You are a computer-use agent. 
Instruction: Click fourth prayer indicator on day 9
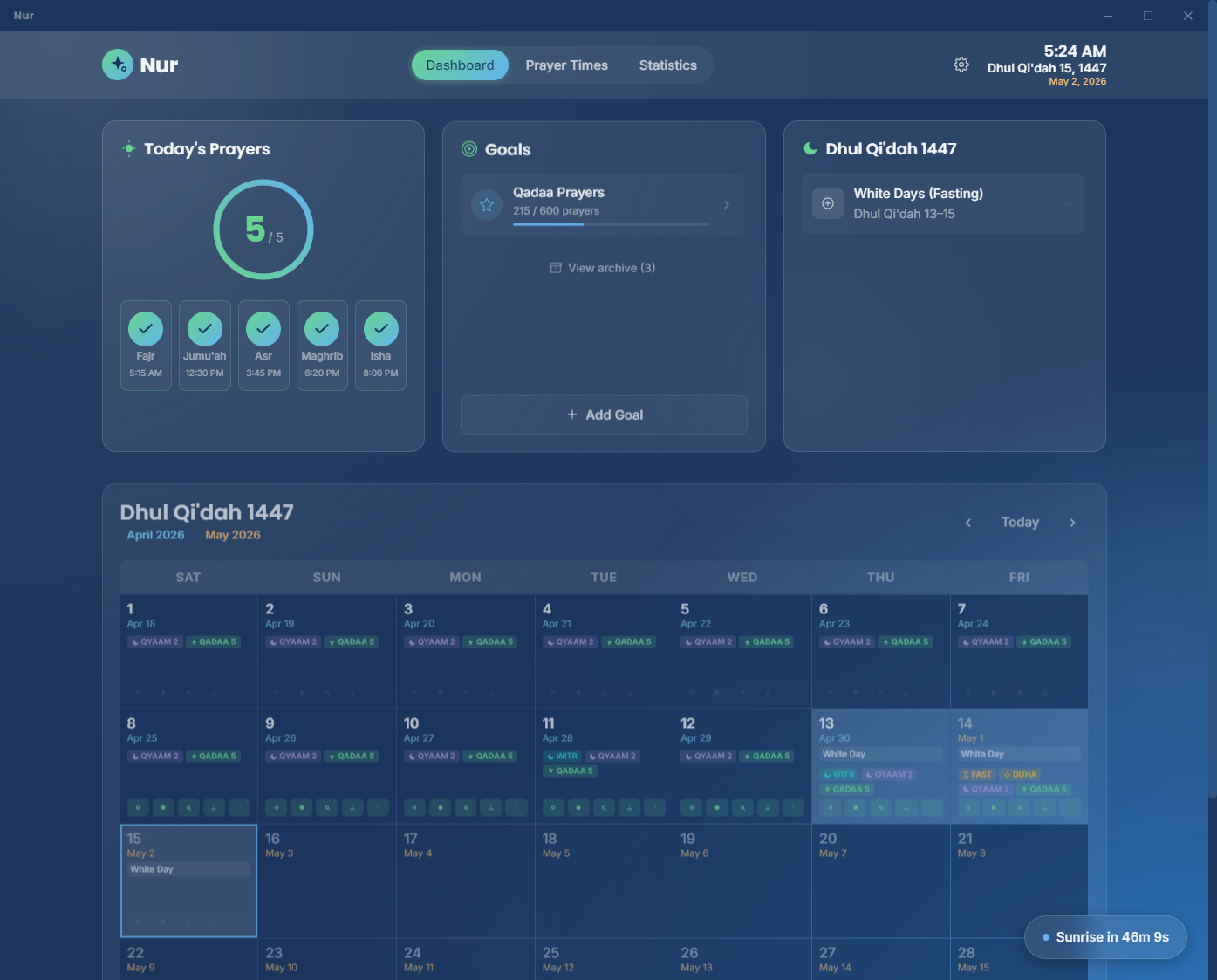tap(352, 808)
